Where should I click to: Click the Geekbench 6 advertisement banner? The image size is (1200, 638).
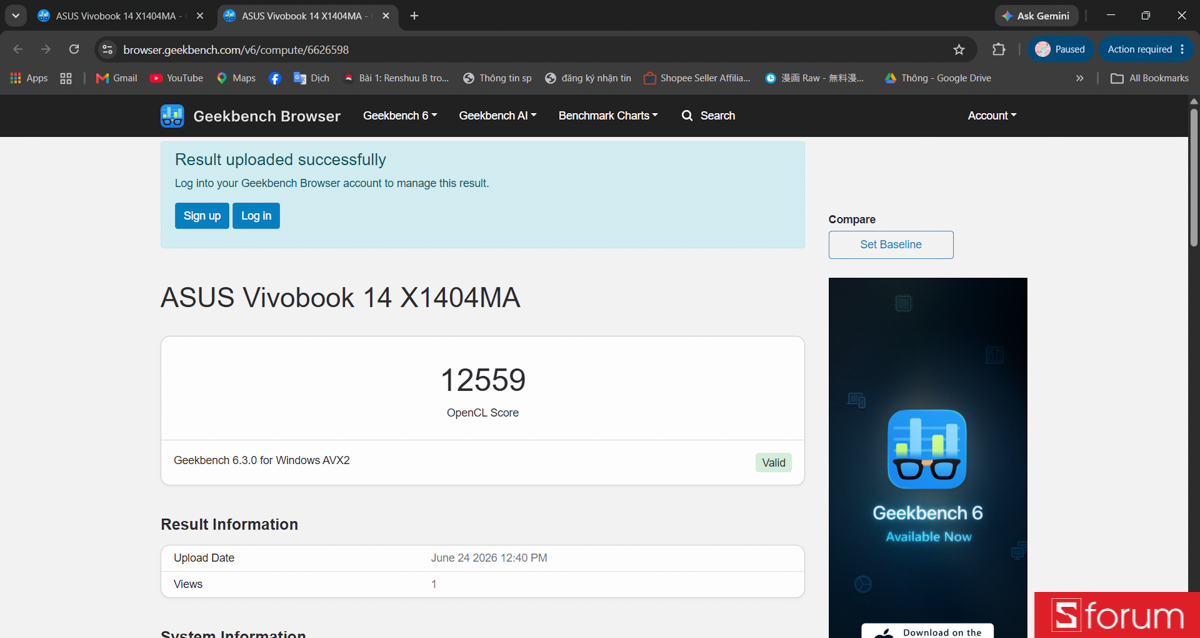(928, 458)
